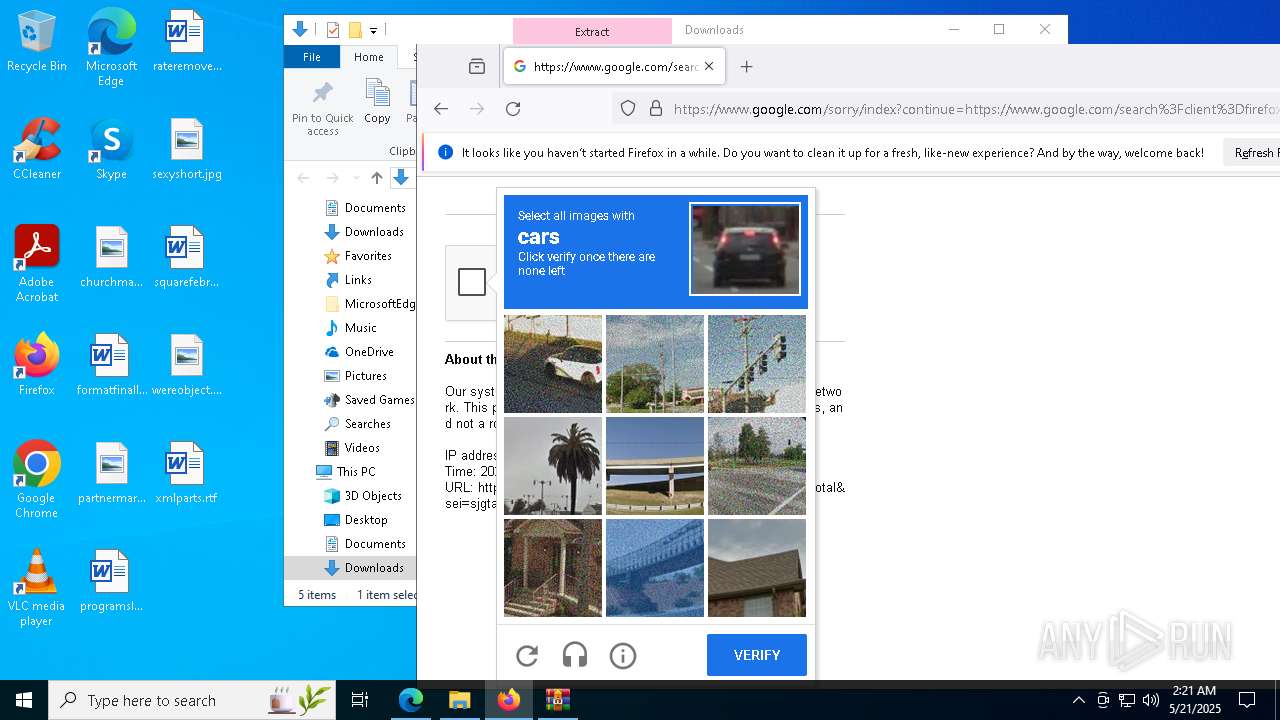This screenshot has width=1280, height=720.
Task: Select Adobe Acrobat desktop shortcut
Action: [x=37, y=264]
